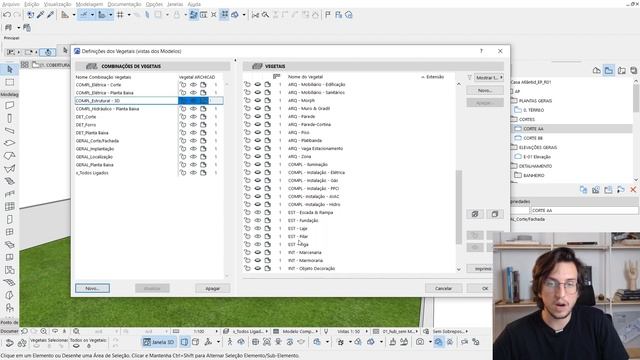Screen dimensions: 640x360
Task: Select the Roof tool in the toolbox
Action: (x=9, y=156)
